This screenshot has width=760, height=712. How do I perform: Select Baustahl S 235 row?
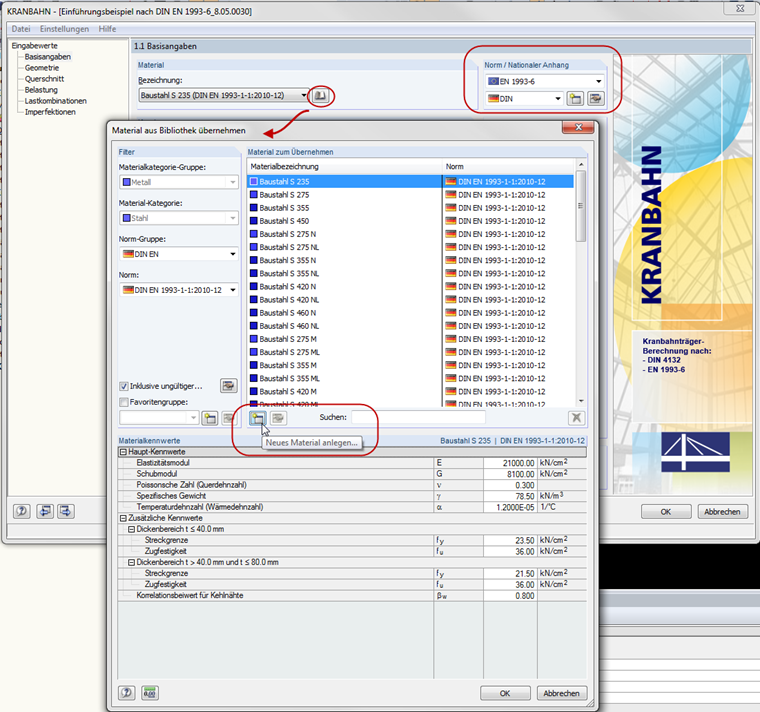tap(410, 182)
